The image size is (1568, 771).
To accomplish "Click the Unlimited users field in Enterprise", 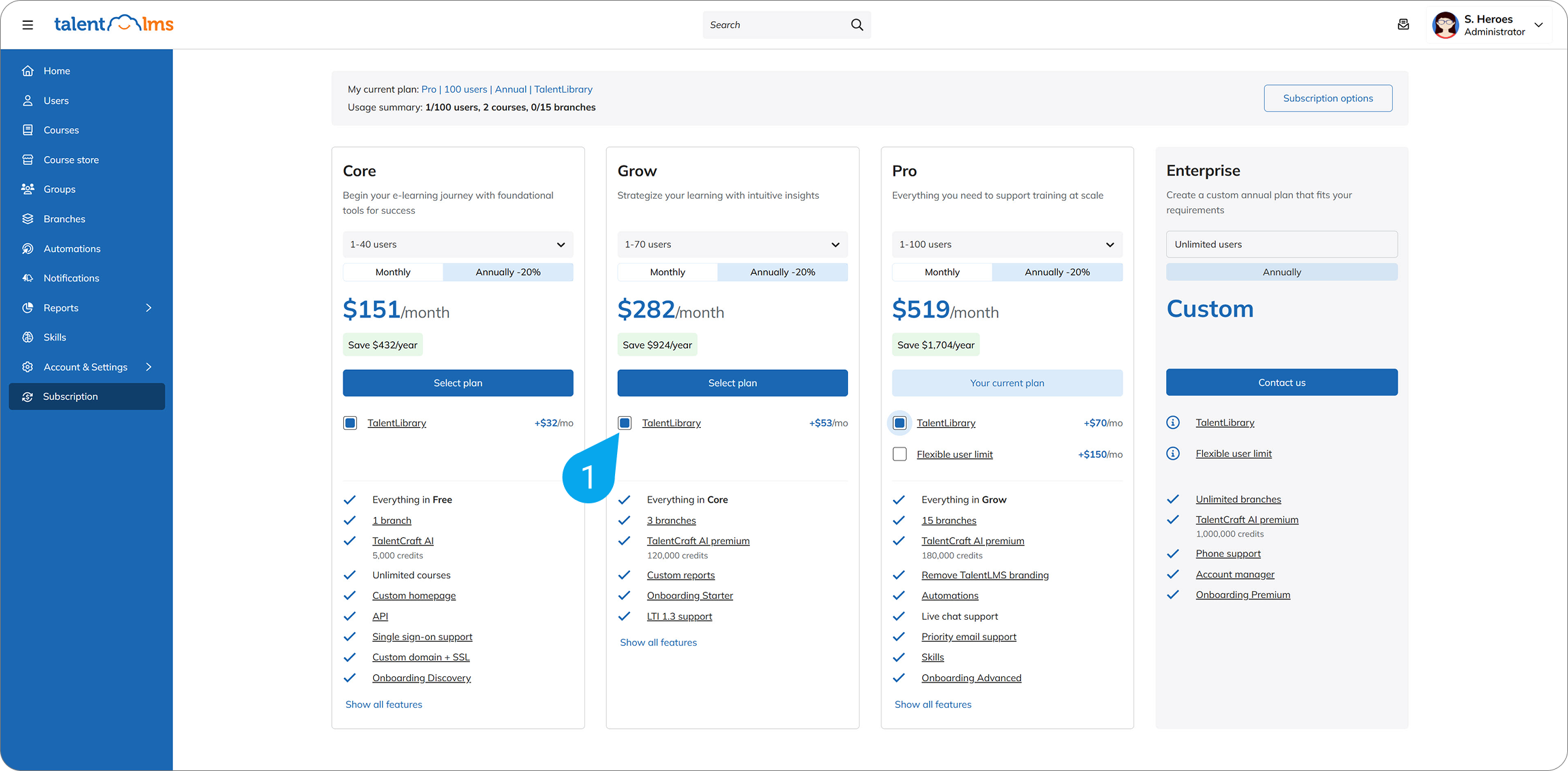I will tap(1282, 245).
